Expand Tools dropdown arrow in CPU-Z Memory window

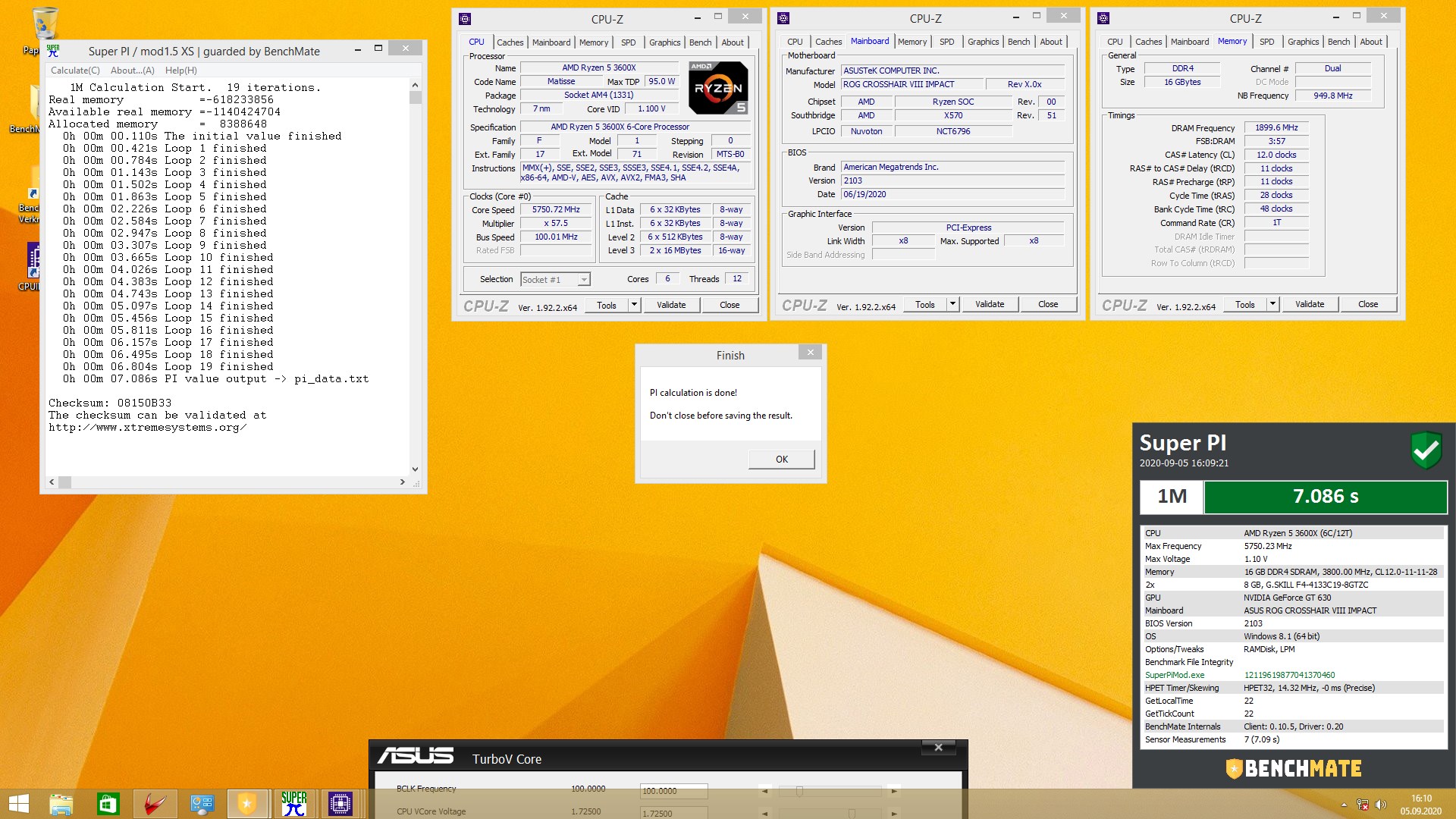1272,304
